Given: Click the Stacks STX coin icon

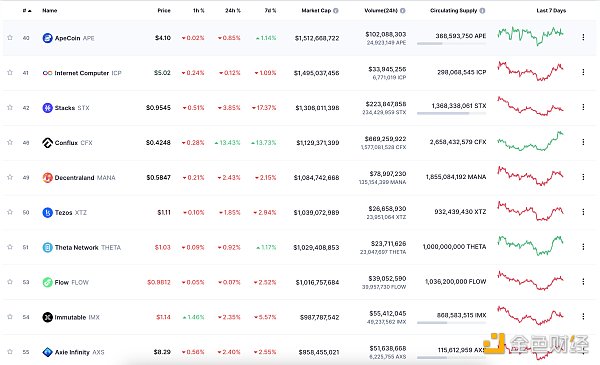Looking at the screenshot, I should tap(47, 108).
